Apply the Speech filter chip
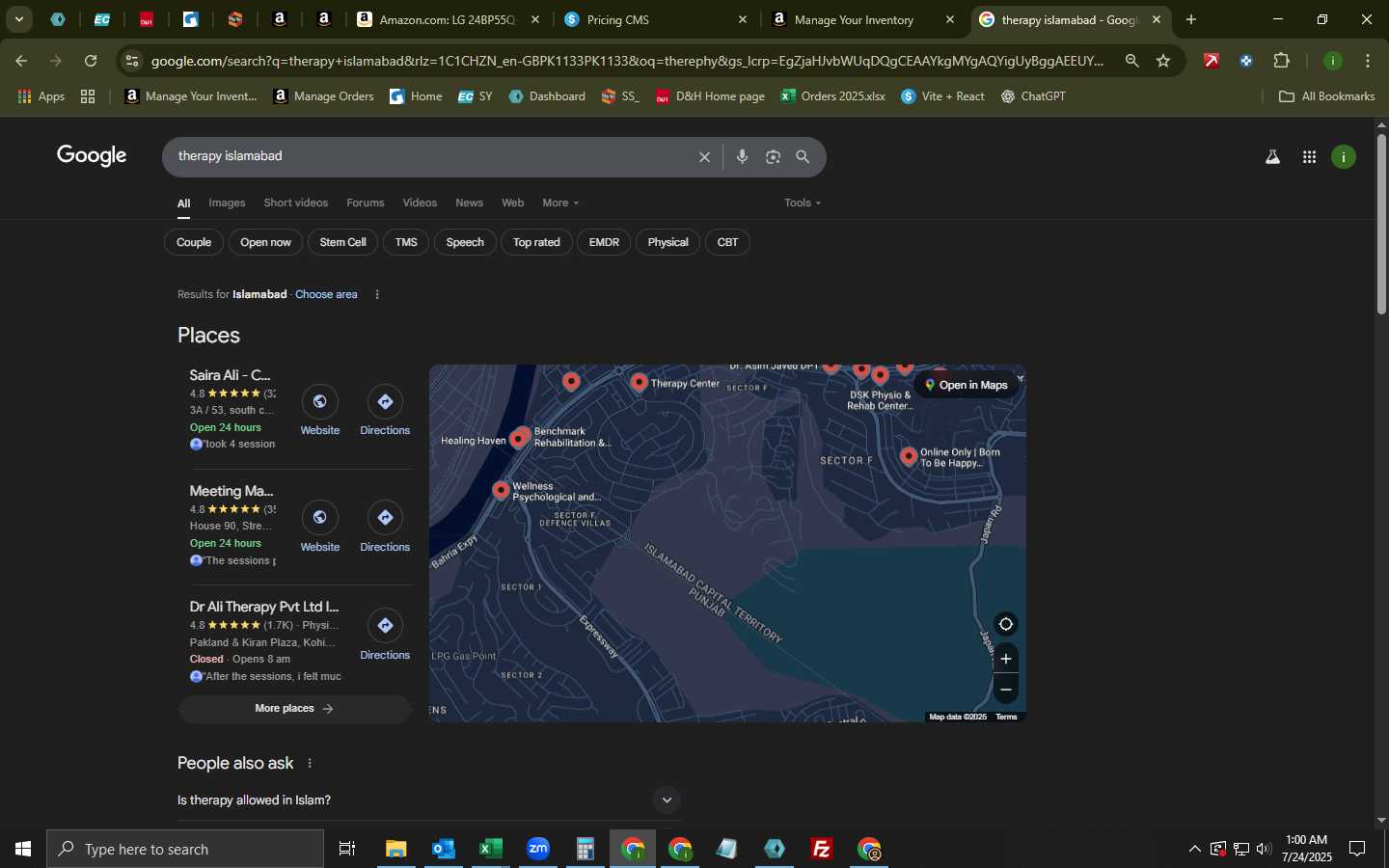Viewport: 1389px width, 868px height. [x=465, y=242]
